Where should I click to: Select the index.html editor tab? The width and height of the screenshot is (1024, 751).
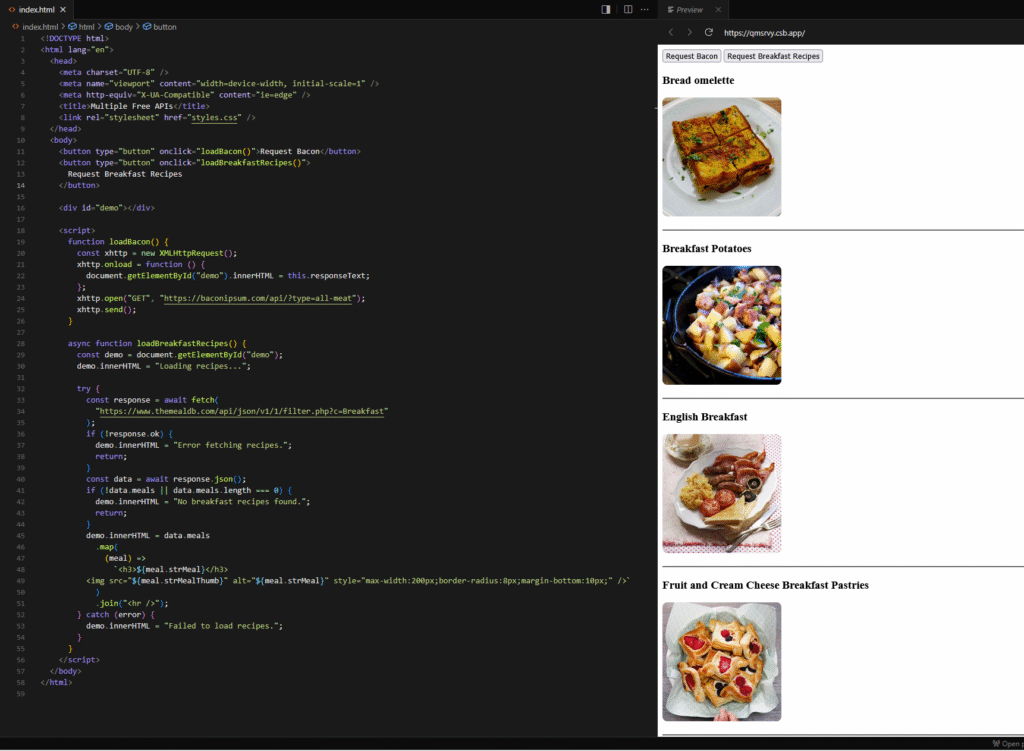click(36, 9)
